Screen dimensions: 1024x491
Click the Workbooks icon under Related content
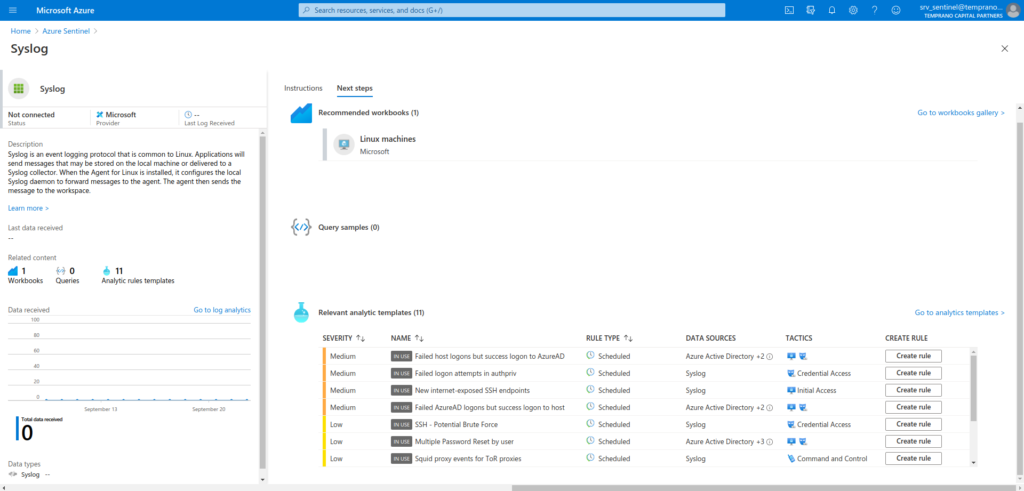(13, 270)
